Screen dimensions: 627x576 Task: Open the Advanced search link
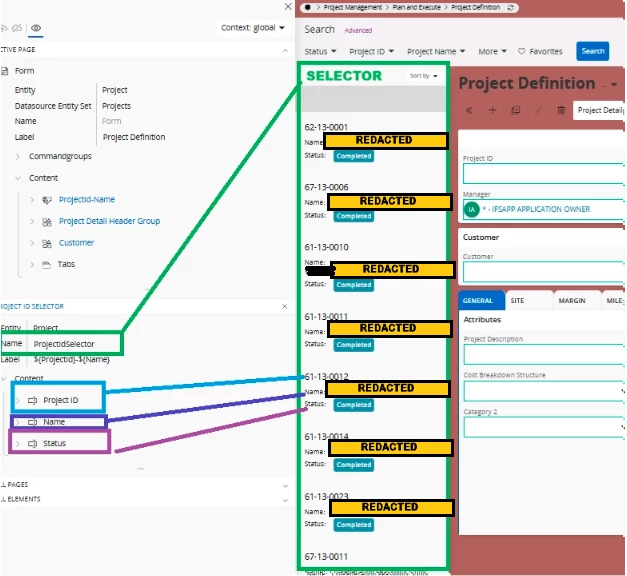tap(358, 30)
